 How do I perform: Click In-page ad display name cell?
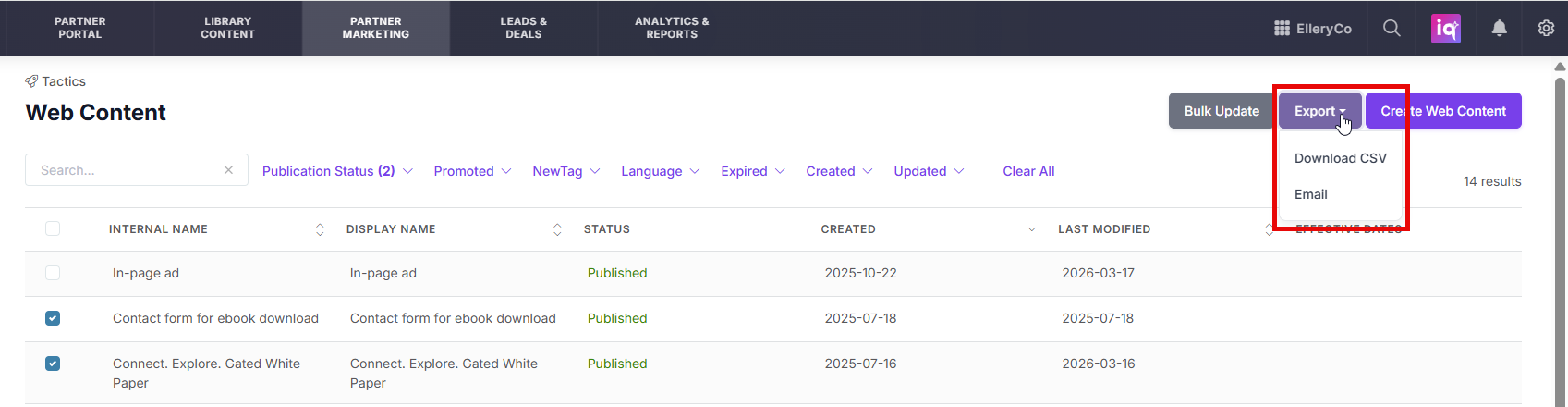383,273
